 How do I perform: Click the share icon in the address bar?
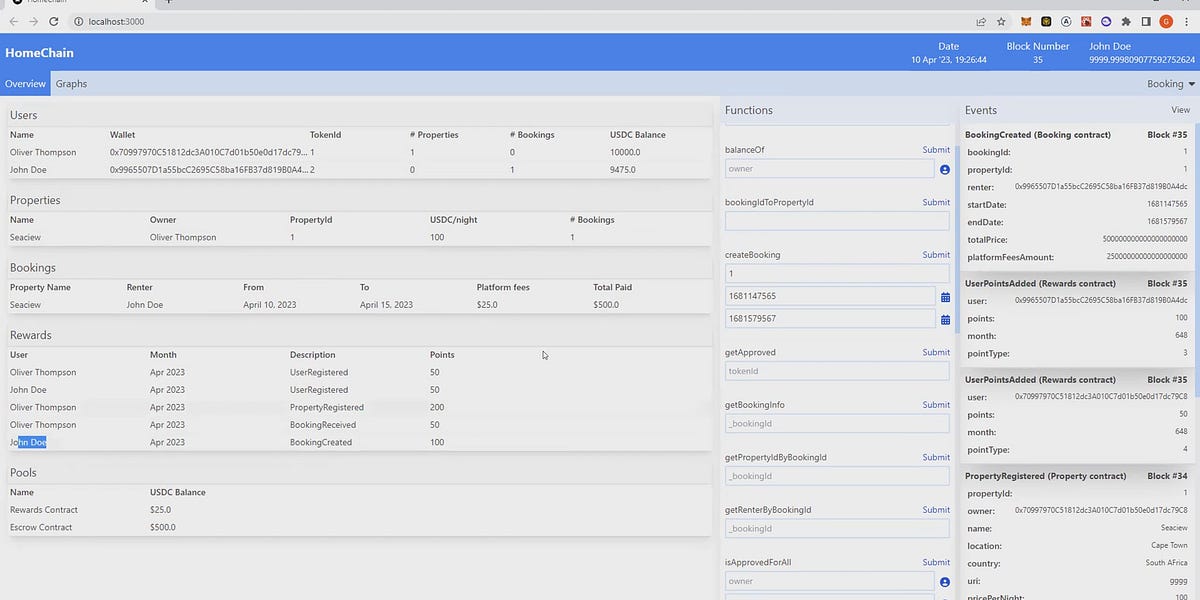tap(981, 21)
